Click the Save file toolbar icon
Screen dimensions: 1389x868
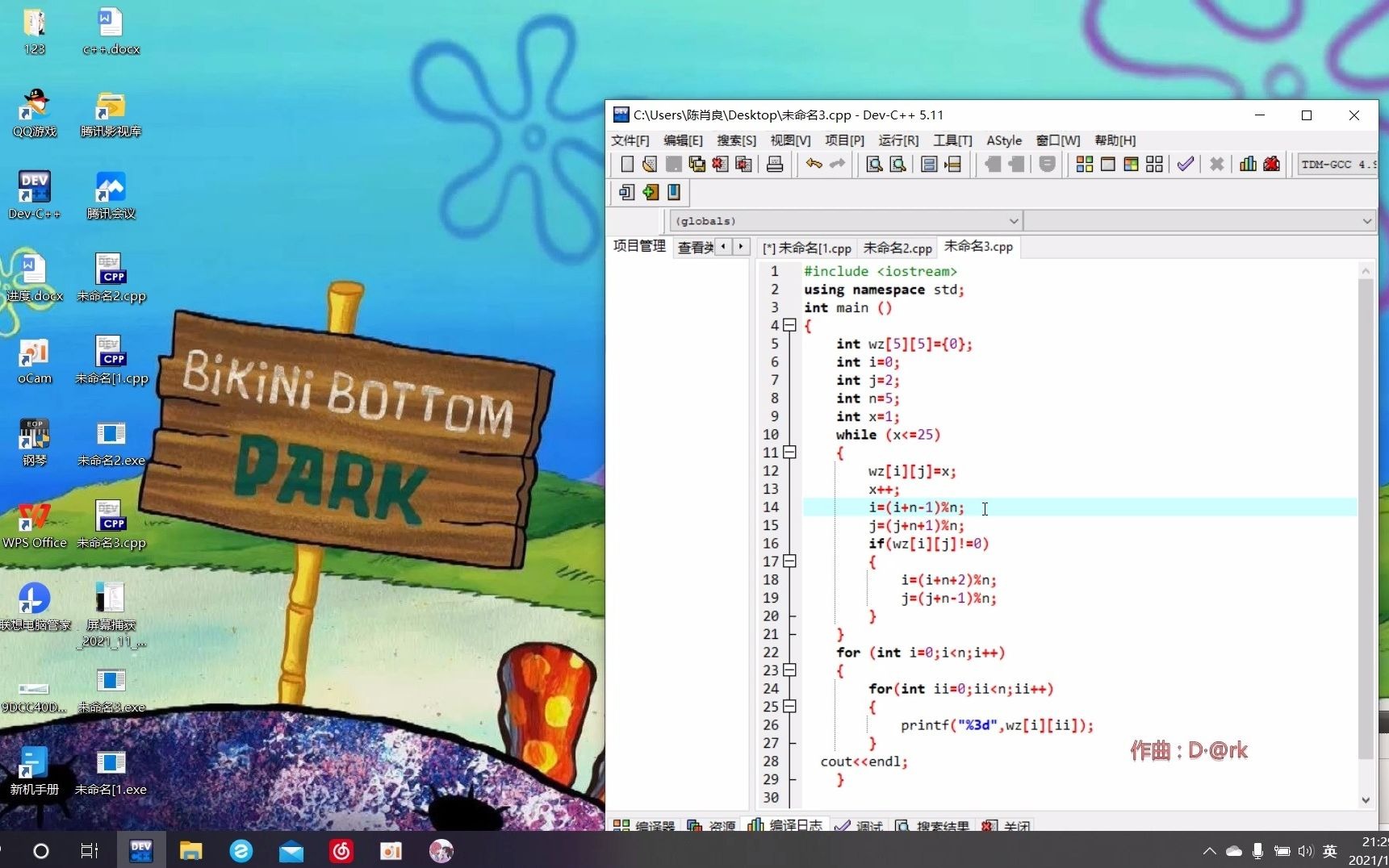[673, 165]
